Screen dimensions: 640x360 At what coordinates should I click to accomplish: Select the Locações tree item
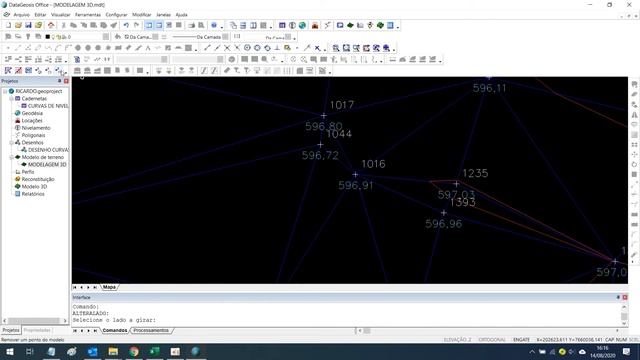coord(32,121)
